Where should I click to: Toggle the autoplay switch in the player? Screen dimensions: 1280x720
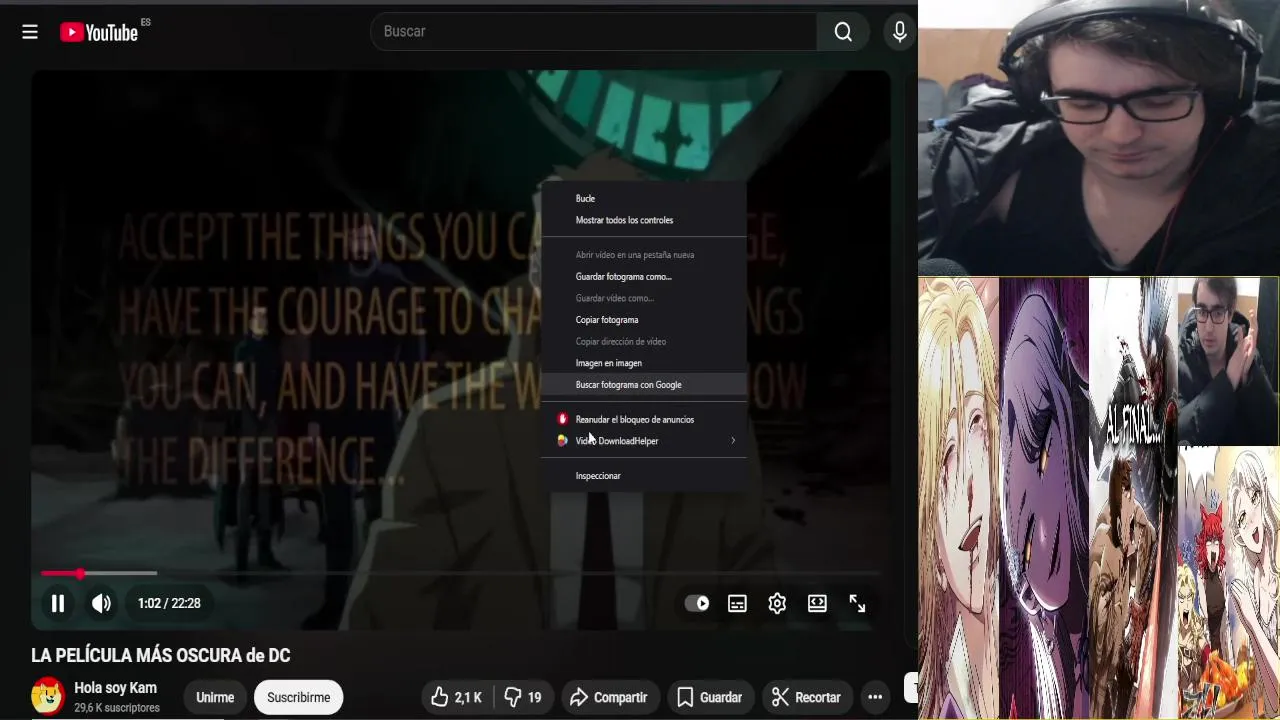click(x=697, y=603)
